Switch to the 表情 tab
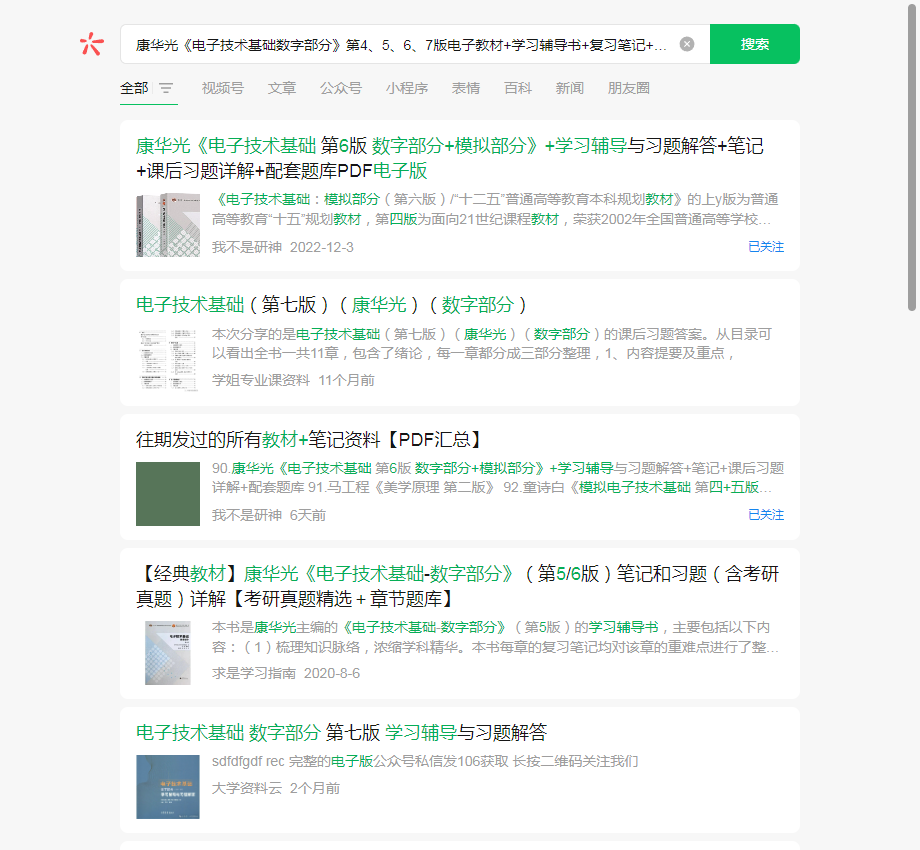Viewport: 920px width, 850px height. tap(466, 88)
